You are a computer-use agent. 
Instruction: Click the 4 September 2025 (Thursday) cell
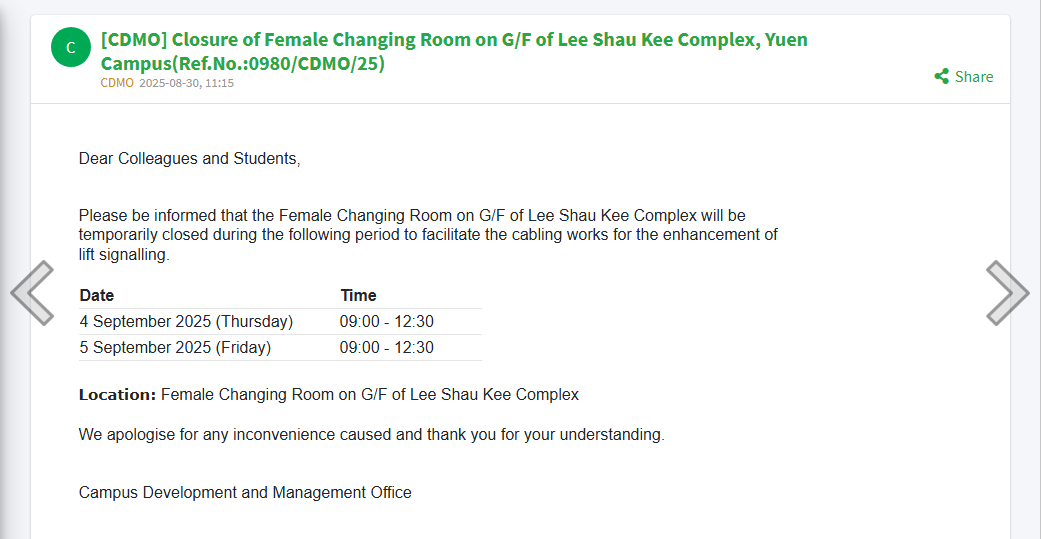click(x=187, y=322)
